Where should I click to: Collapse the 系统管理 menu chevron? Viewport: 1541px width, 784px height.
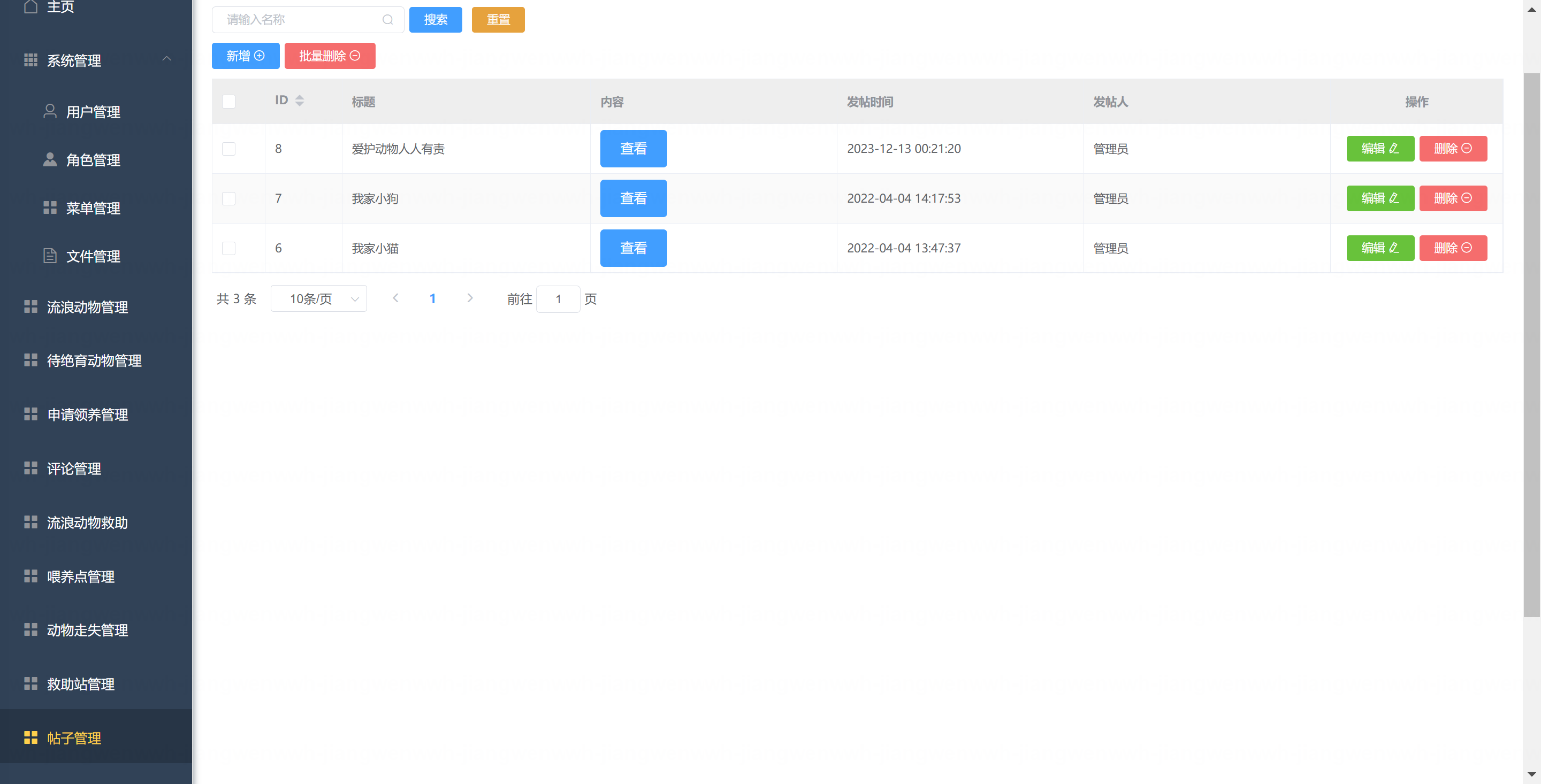click(x=167, y=59)
